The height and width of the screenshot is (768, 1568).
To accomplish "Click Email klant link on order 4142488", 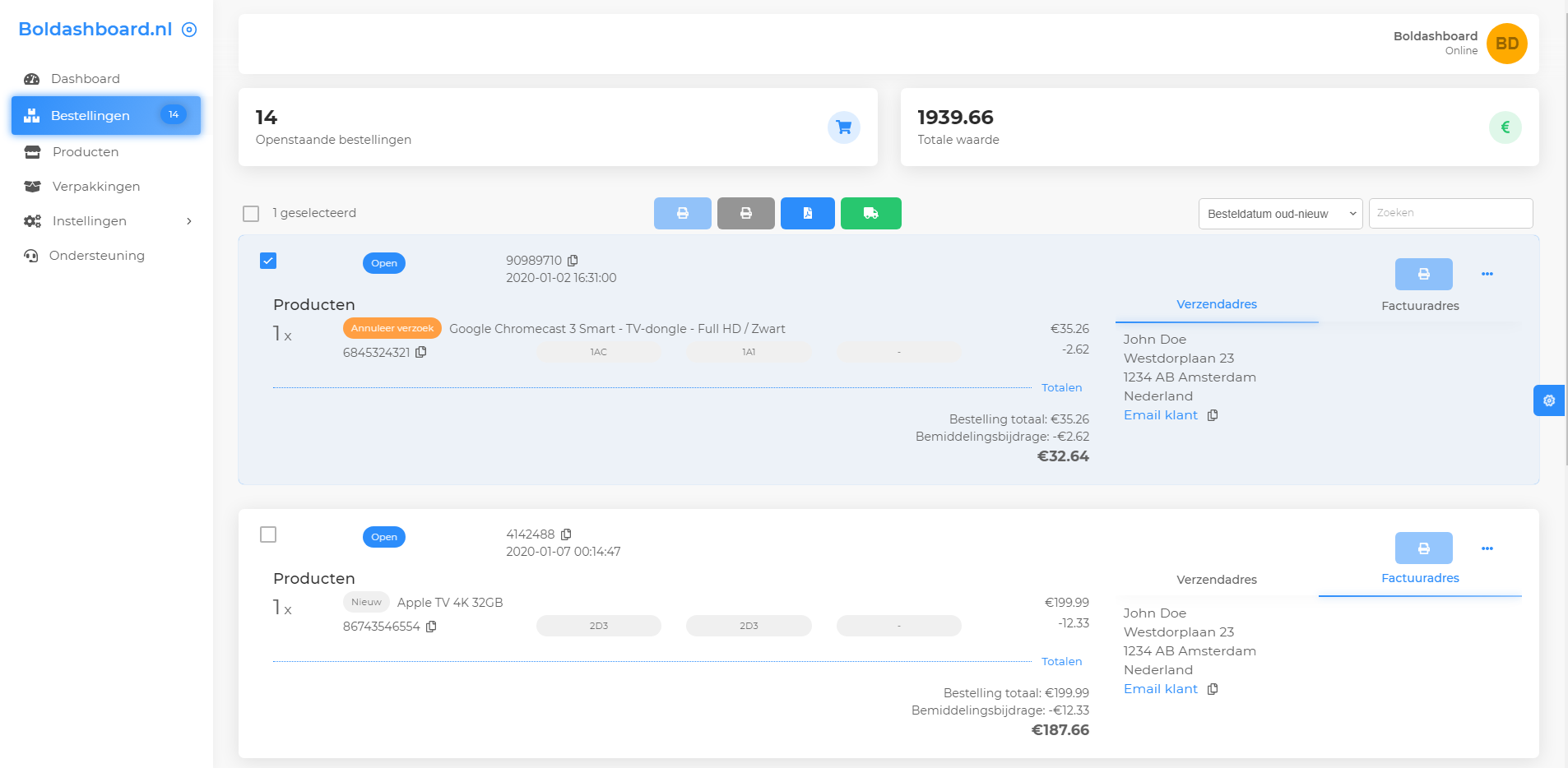I will tap(1160, 689).
